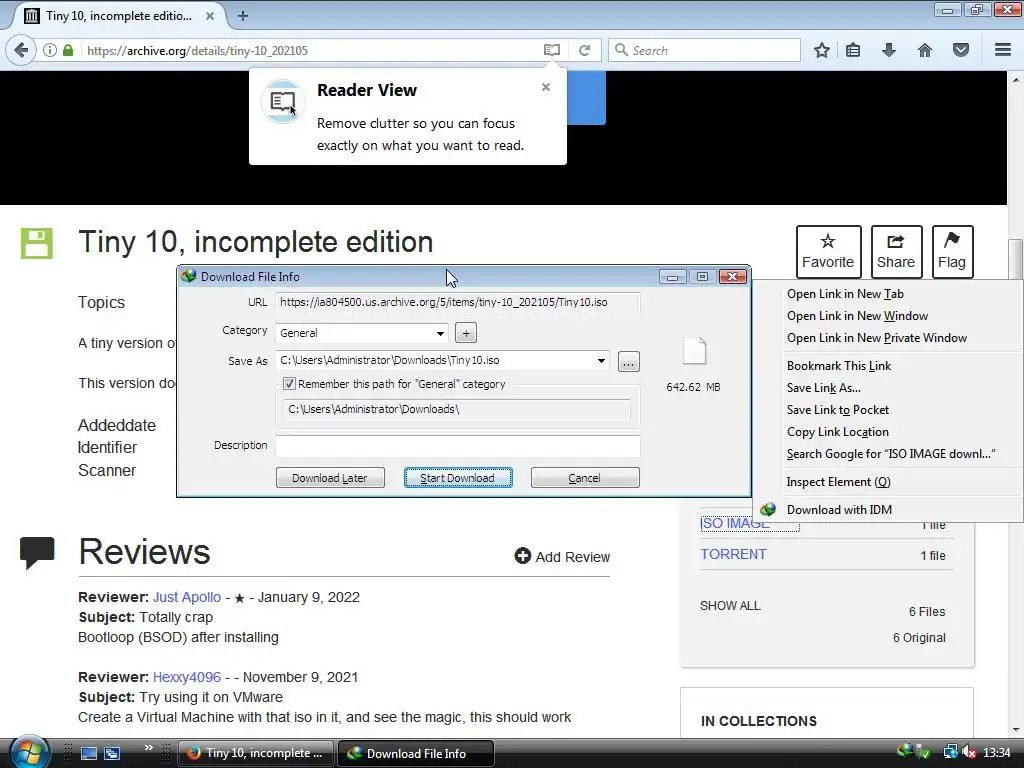
Task: Save page to Pocket icon
Action: (x=961, y=50)
